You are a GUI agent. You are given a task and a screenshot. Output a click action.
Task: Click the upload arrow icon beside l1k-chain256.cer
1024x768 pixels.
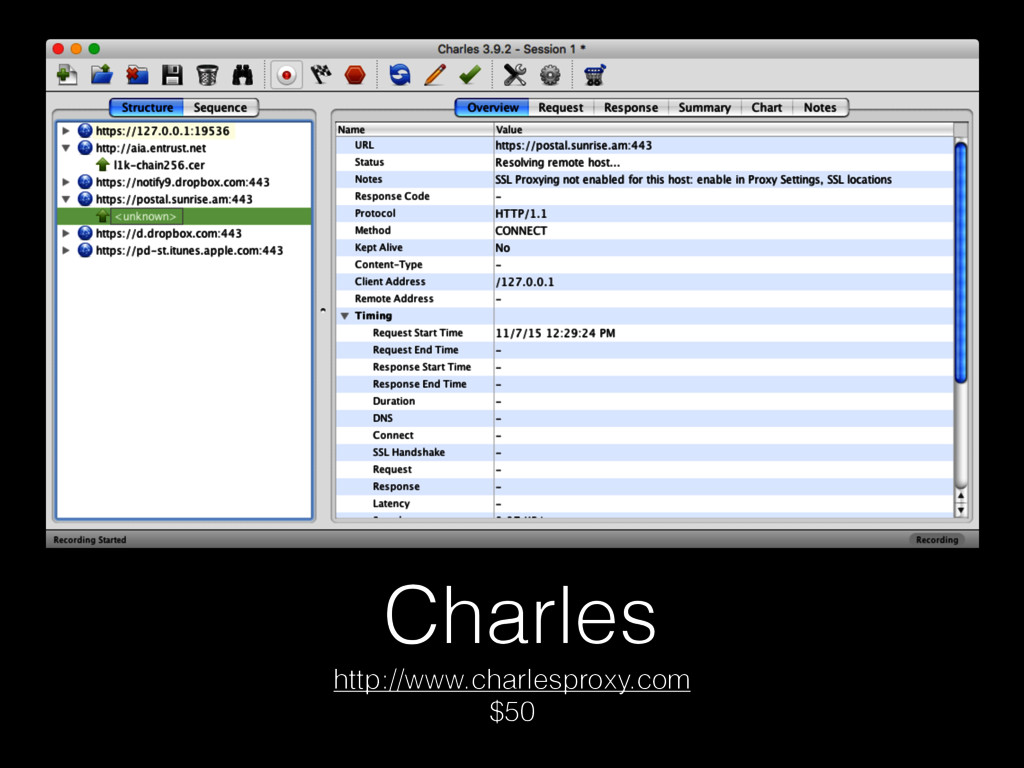103,165
